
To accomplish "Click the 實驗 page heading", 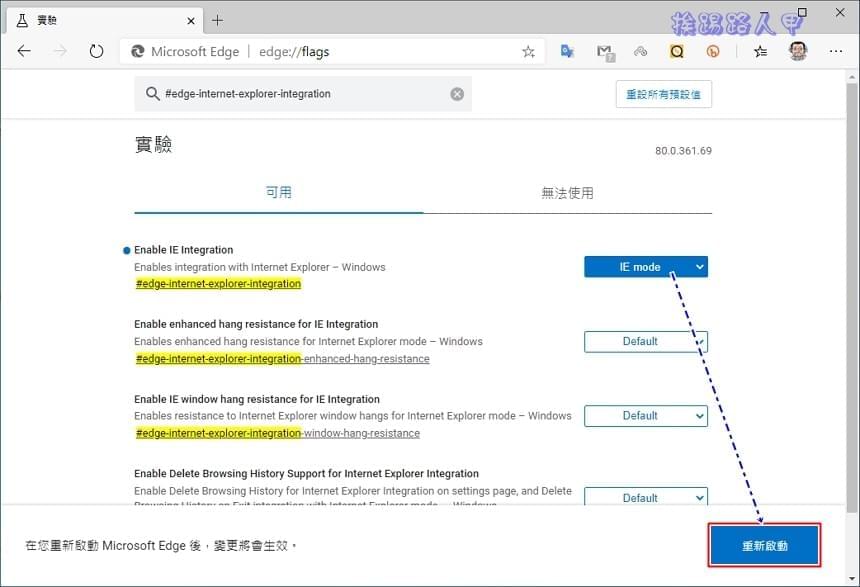I will point(154,144).
